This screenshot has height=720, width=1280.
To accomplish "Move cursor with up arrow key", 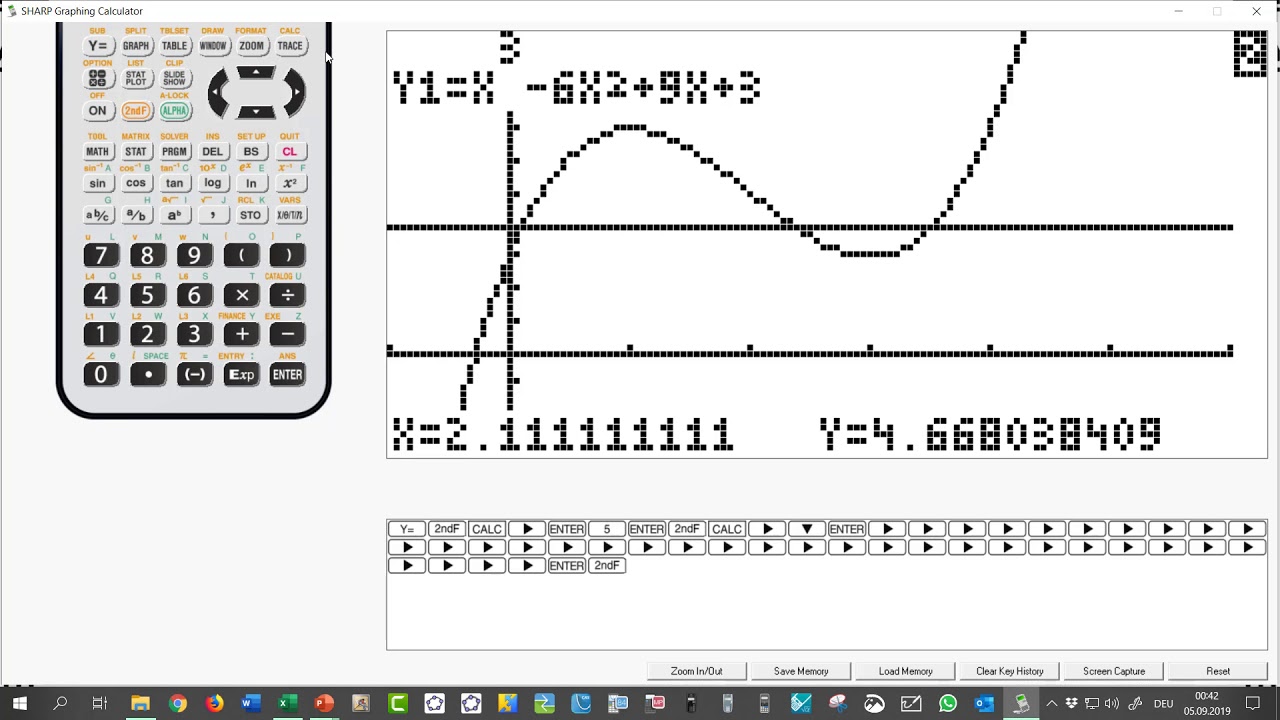I will (256, 73).
